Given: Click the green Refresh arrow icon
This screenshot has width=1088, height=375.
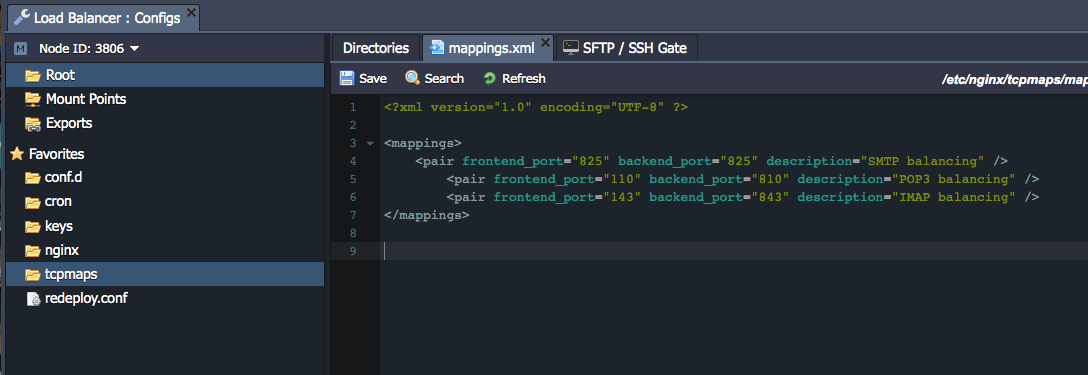Looking at the screenshot, I should (x=490, y=78).
